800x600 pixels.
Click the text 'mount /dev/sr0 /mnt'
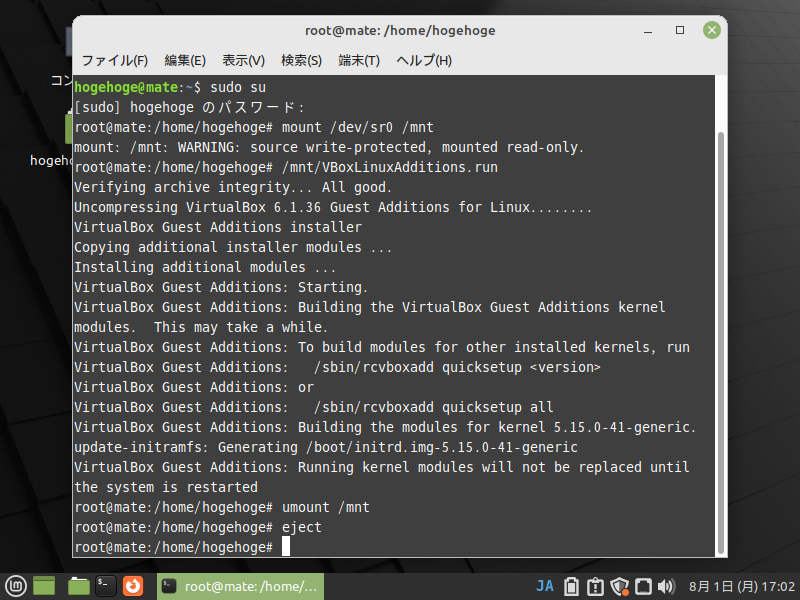(x=358, y=127)
